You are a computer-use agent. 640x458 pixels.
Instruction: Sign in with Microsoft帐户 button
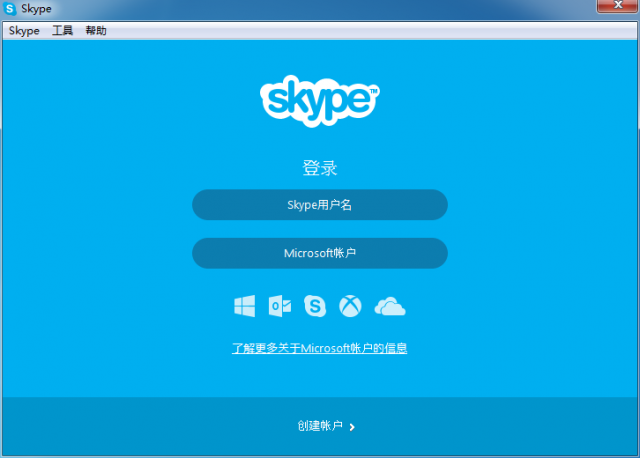pyautogui.click(x=320, y=253)
